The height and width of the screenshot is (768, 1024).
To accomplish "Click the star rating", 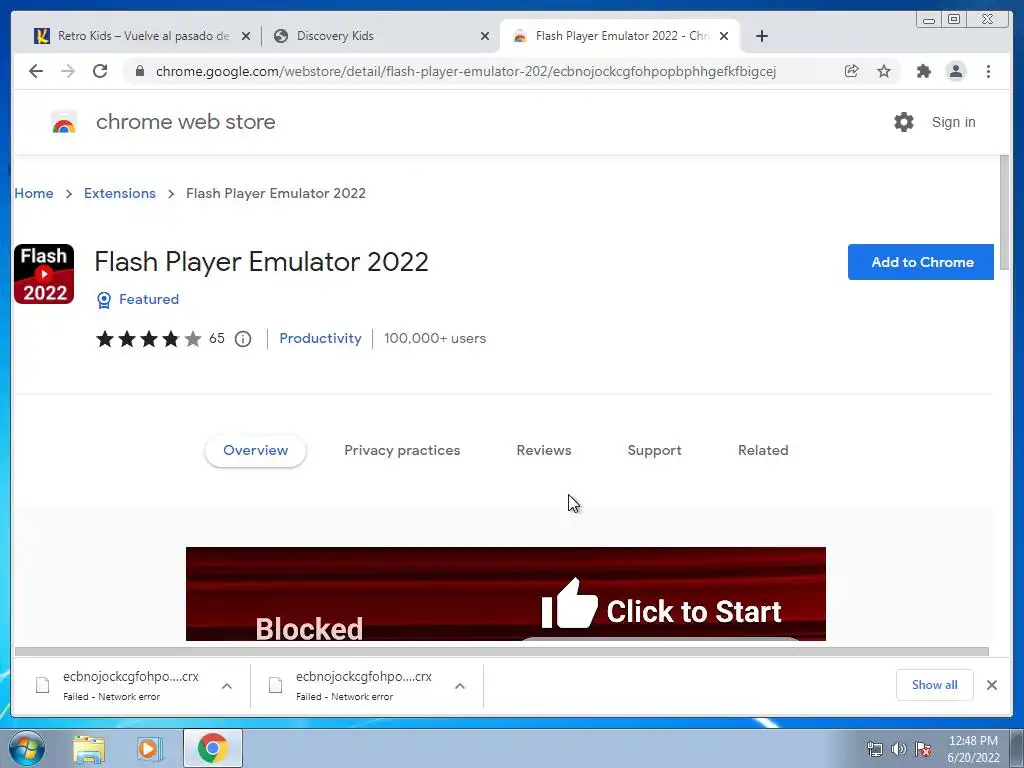I will 149,339.
